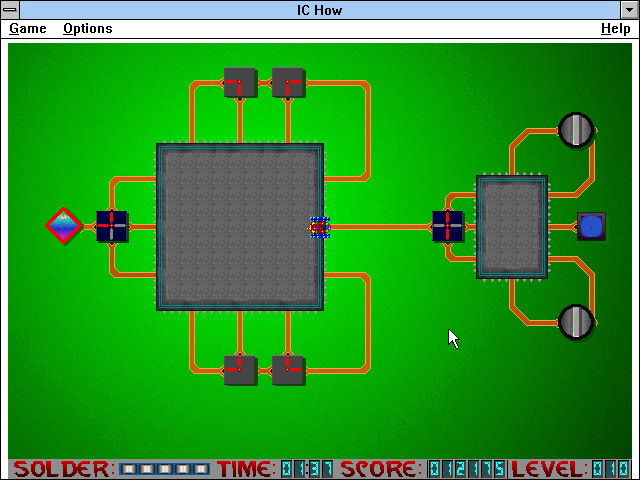Toggle the blue cross switch near small chip
Viewport: 640px width, 480px height.
447,226
